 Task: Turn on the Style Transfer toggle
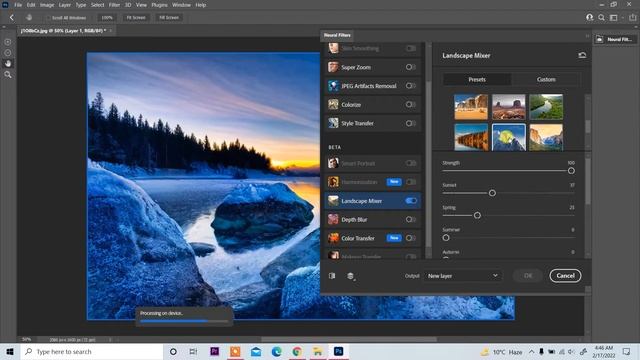411,123
